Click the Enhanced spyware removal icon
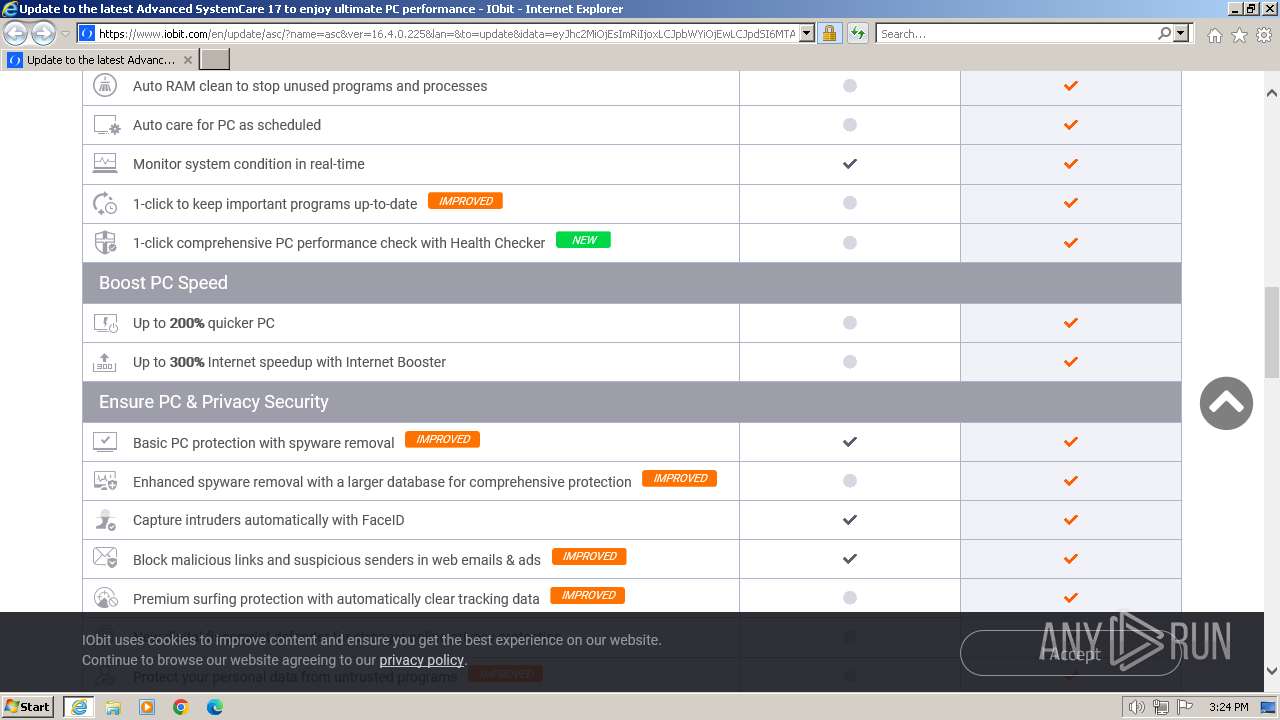The width and height of the screenshot is (1280, 720). pos(105,481)
